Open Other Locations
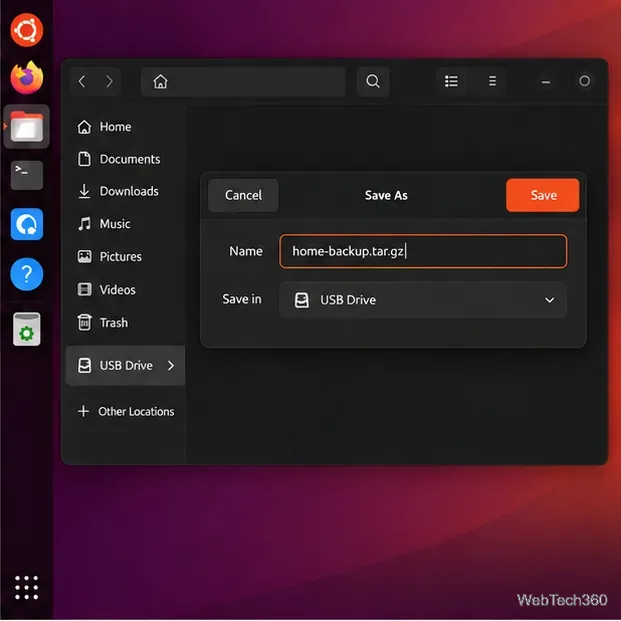Screen dimensions: 621x621 (x=126, y=411)
